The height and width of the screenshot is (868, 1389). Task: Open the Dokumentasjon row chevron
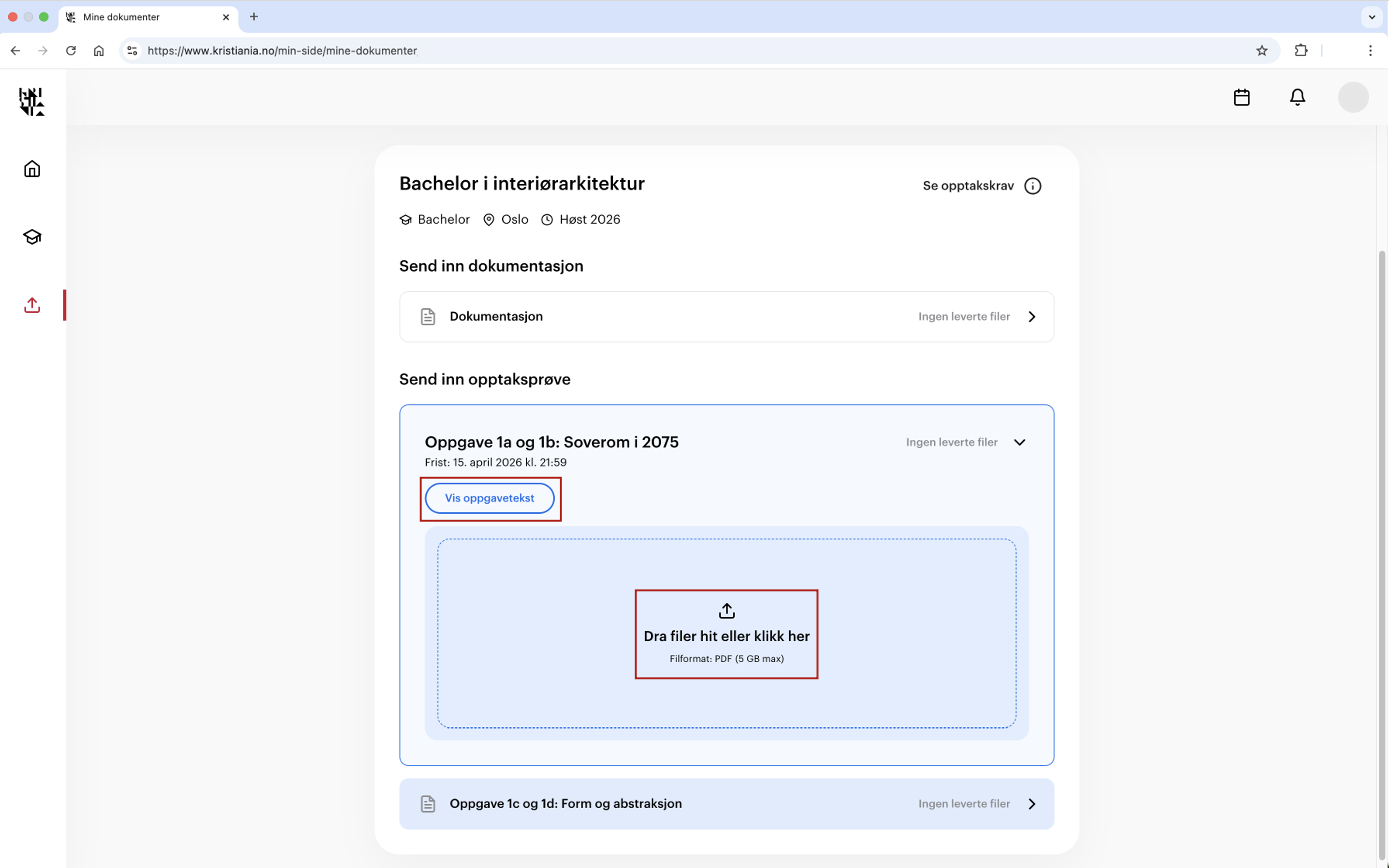(x=1031, y=317)
